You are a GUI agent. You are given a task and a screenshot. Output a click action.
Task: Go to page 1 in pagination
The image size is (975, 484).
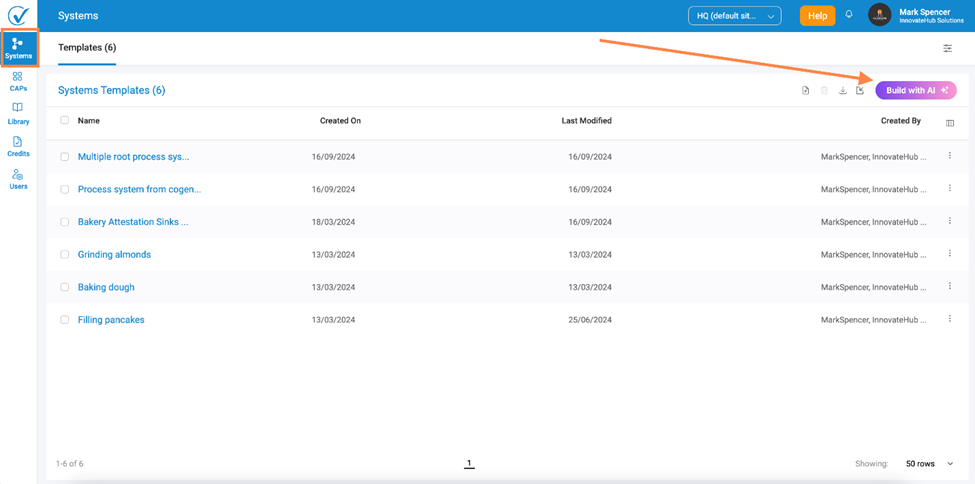click(469, 463)
